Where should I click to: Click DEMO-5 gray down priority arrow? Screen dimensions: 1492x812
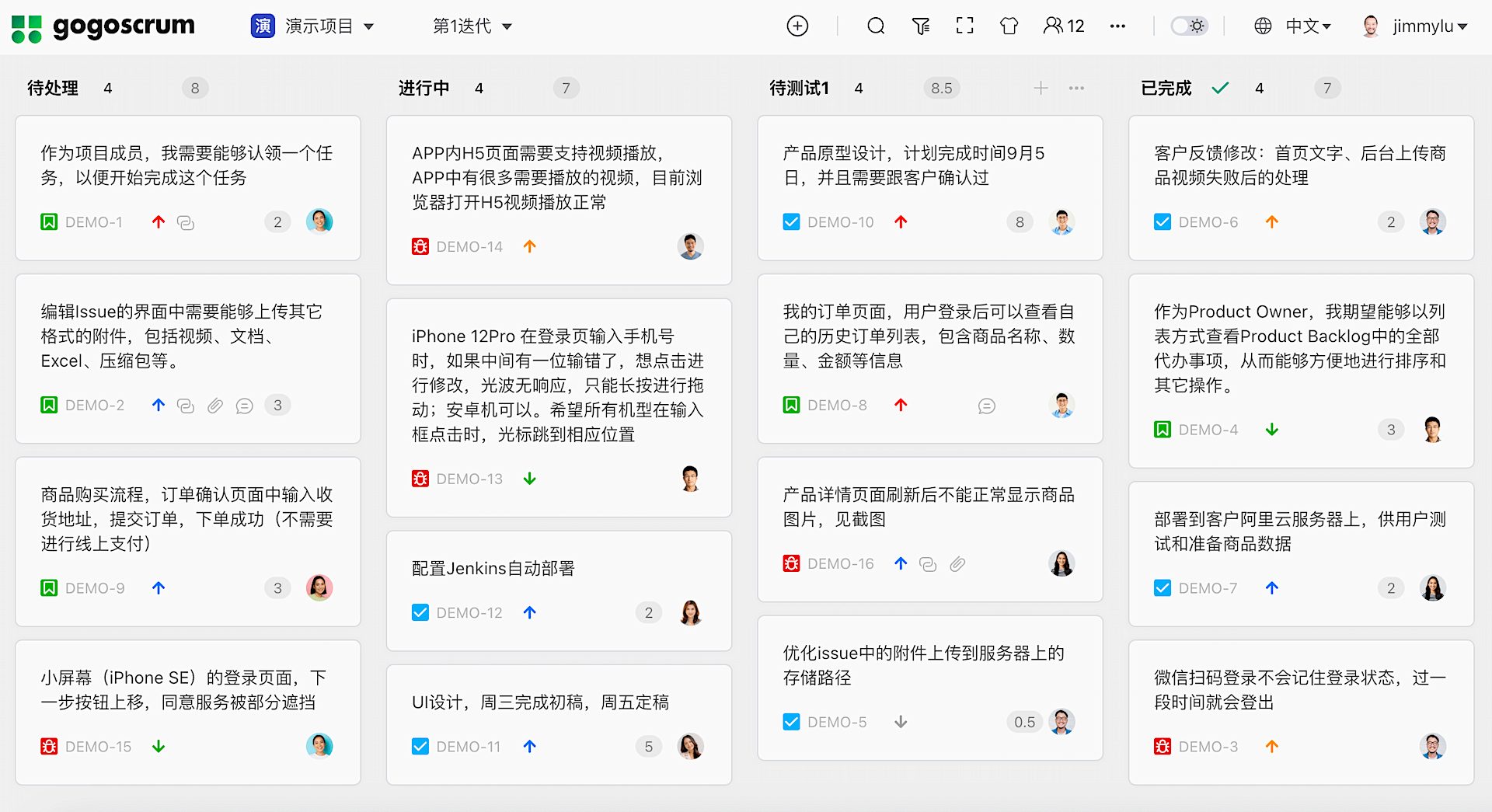(901, 722)
